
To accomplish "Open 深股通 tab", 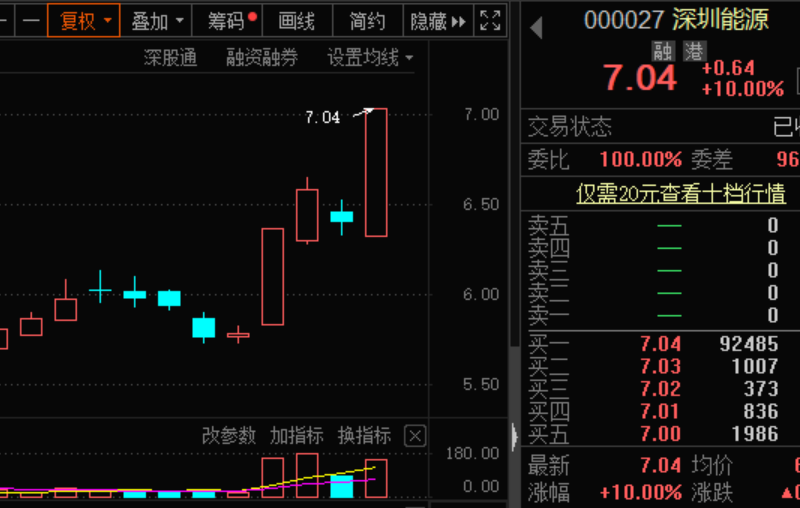I will pyautogui.click(x=170, y=58).
